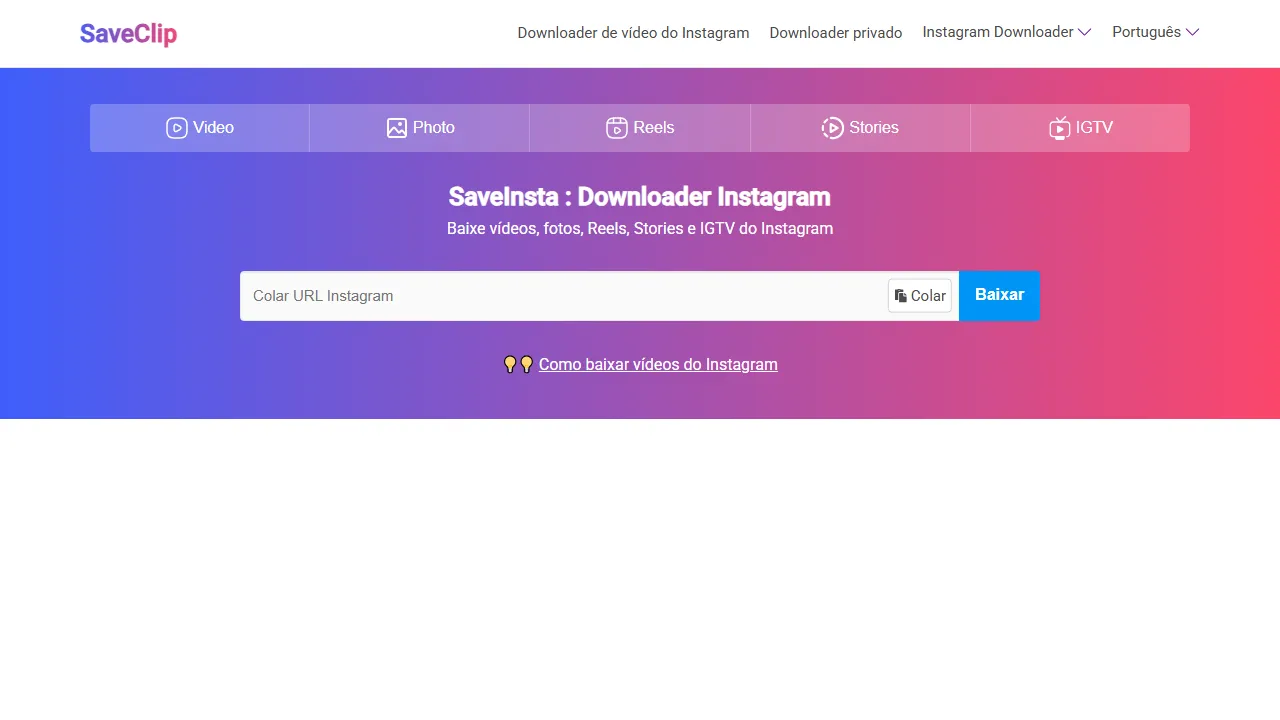Click inside the Colar URL Instagram field
This screenshot has width=1280, height=720.
click(560, 295)
